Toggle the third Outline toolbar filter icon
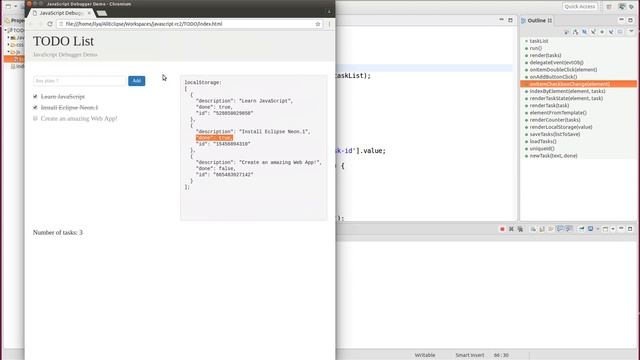Image resolution: width=640 pixels, height=360 pixels. click(x=584, y=32)
